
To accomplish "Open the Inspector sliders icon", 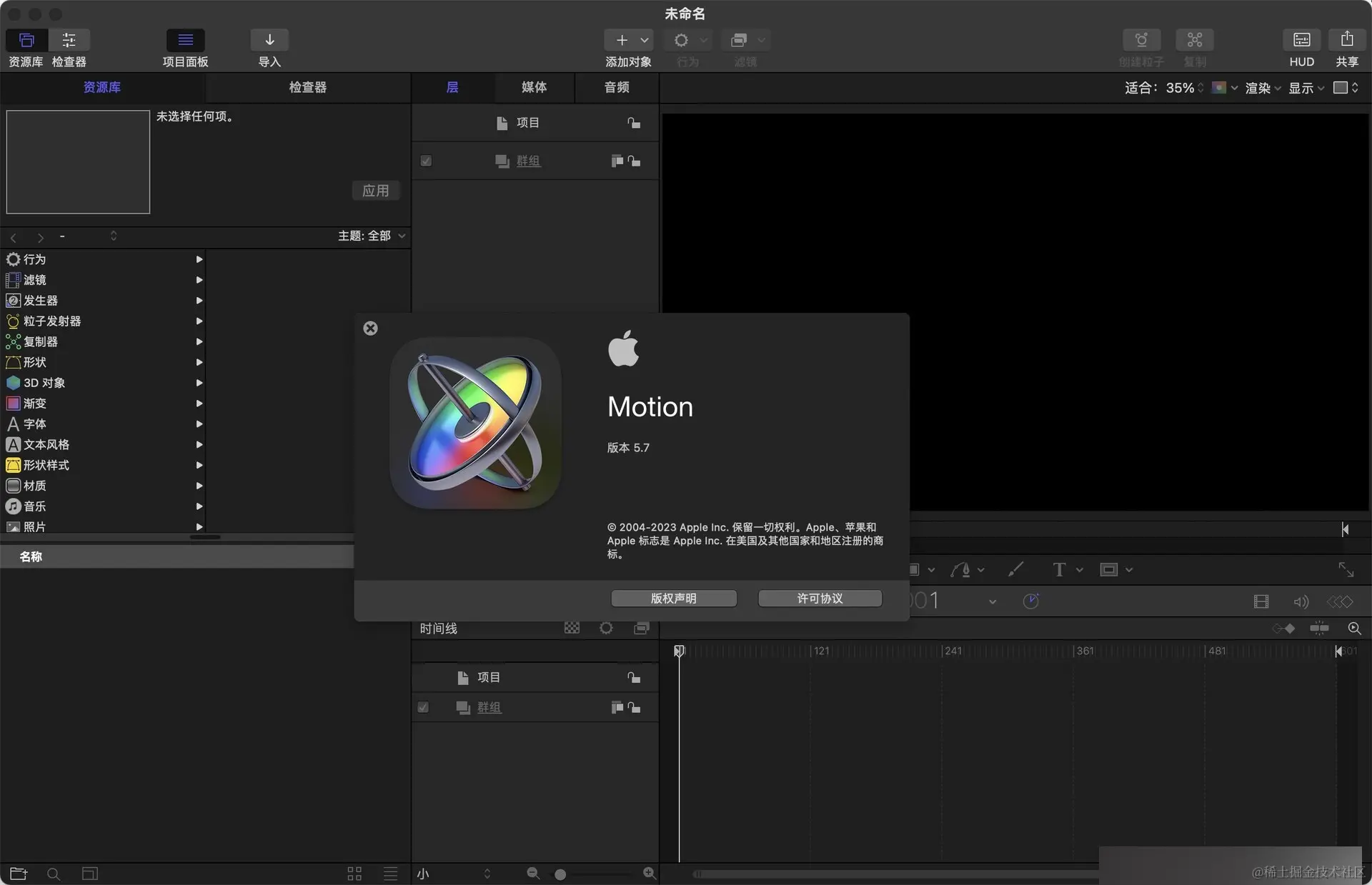I will click(69, 40).
